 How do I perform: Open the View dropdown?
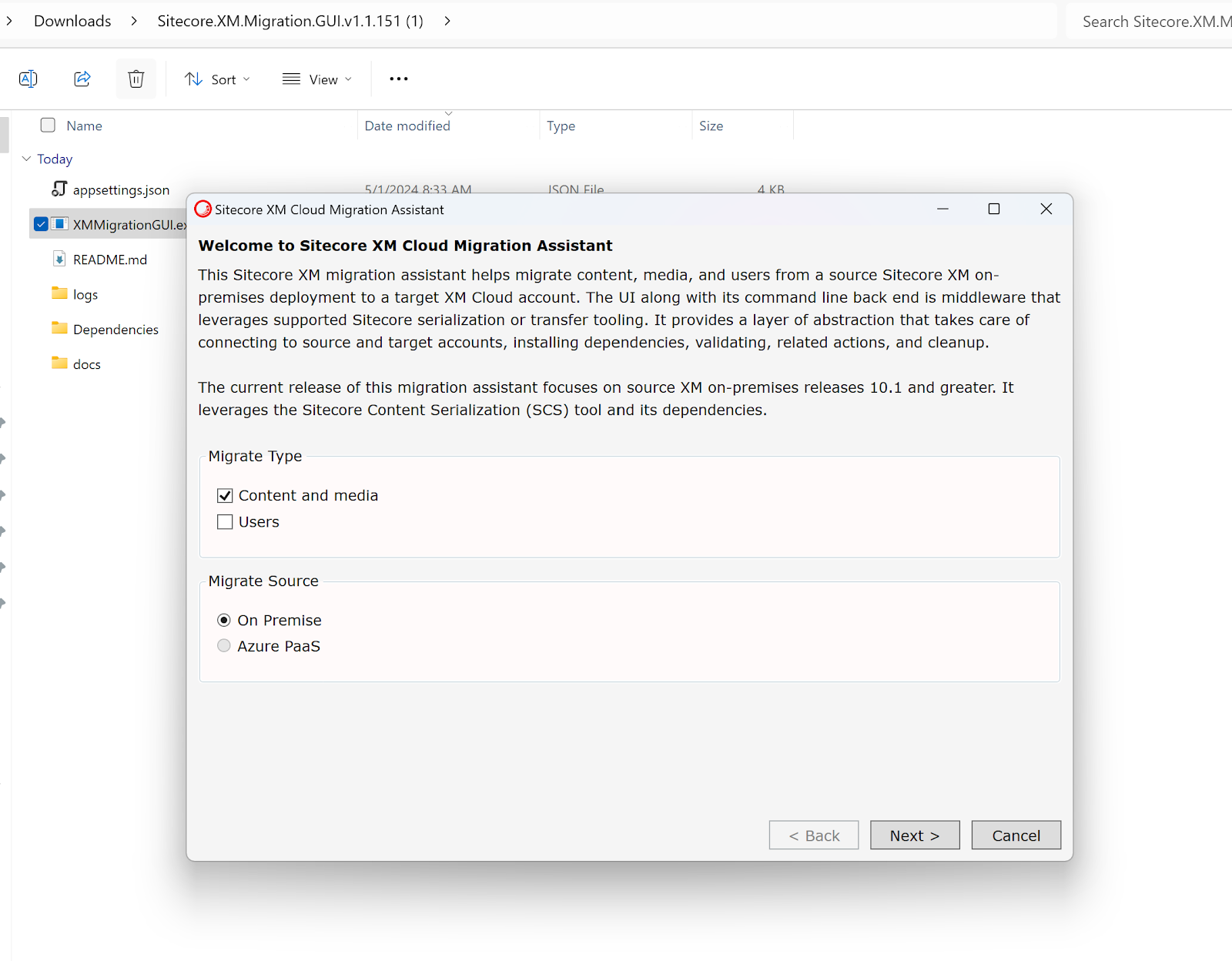pos(317,79)
